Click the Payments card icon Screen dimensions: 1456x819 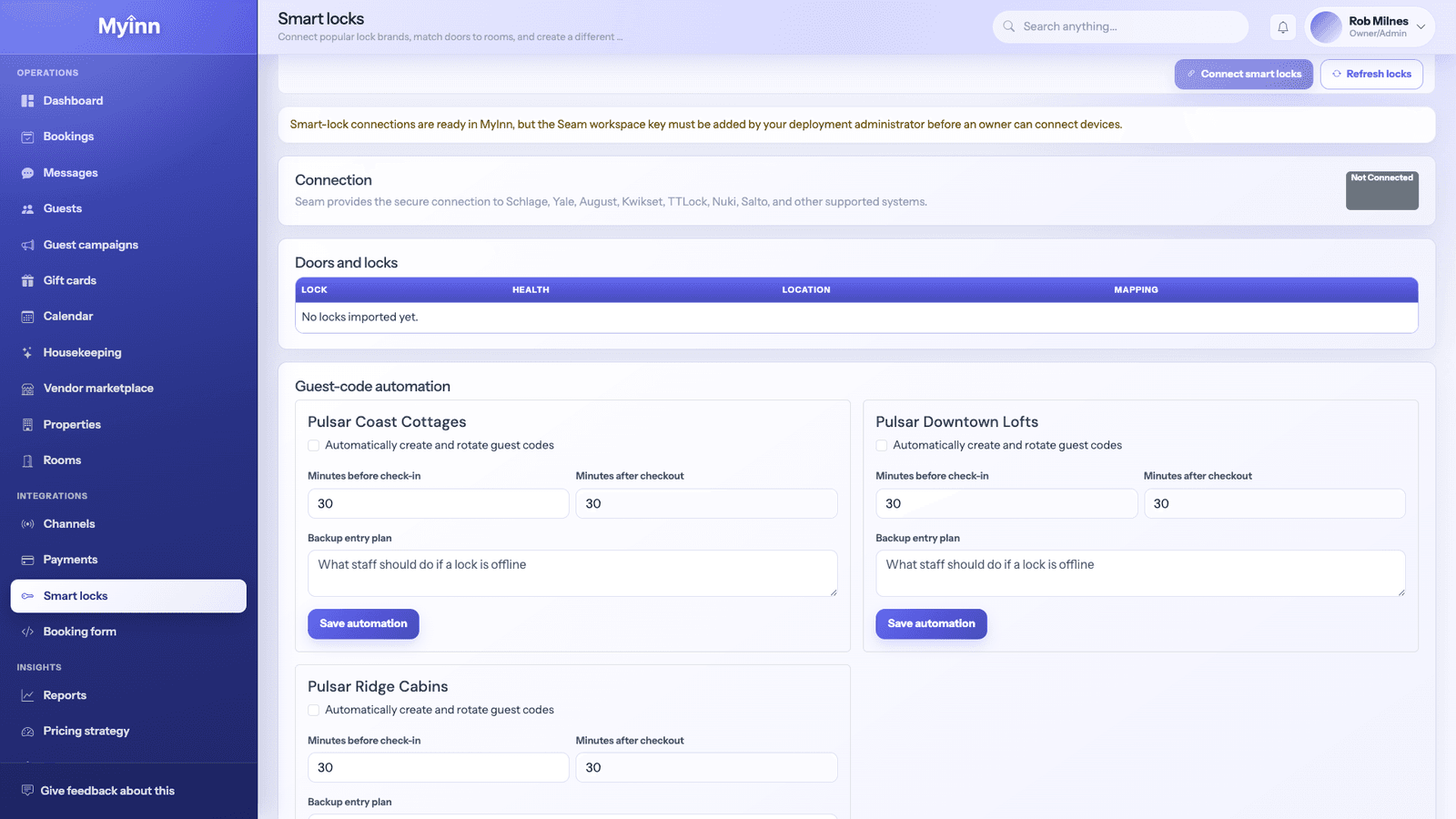tap(27, 560)
